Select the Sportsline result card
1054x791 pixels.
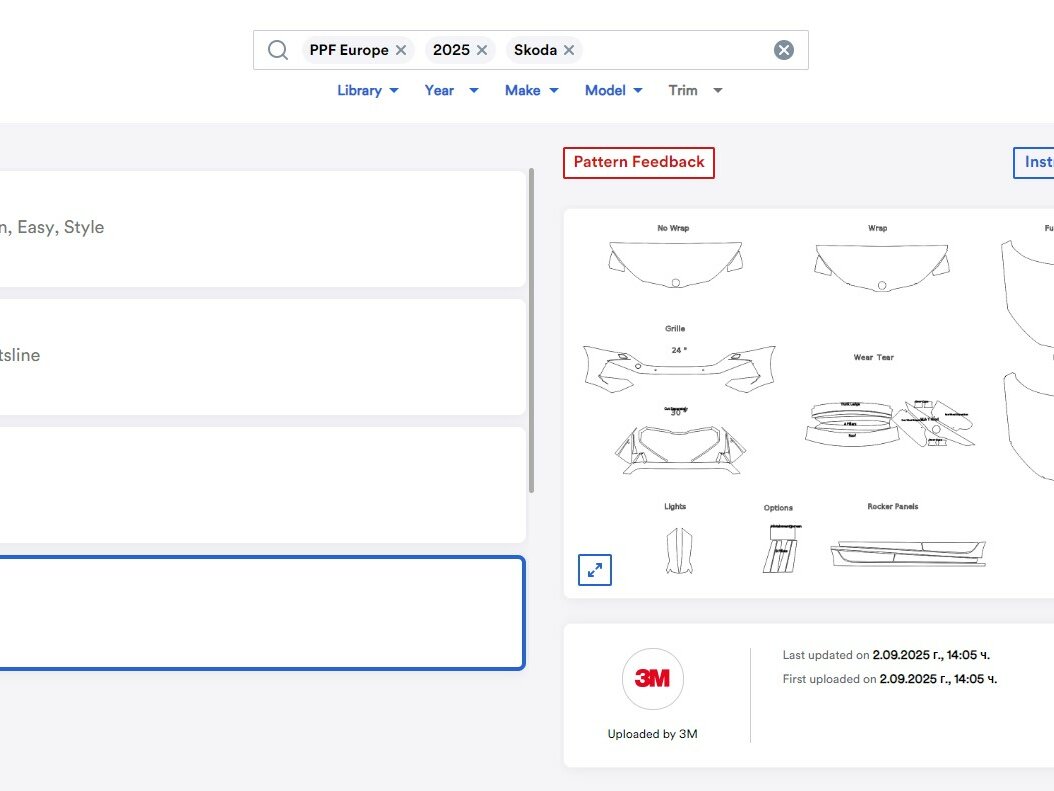(x=260, y=356)
